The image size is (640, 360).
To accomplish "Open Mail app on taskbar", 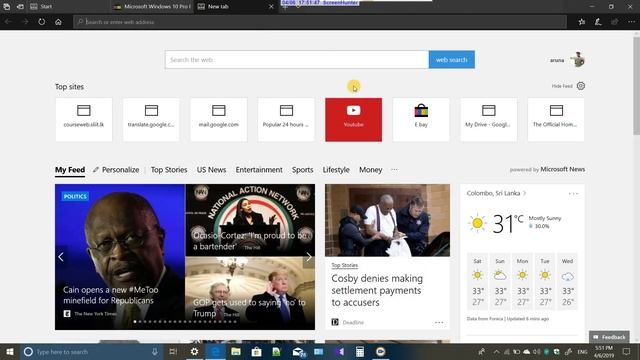I will tap(299, 351).
